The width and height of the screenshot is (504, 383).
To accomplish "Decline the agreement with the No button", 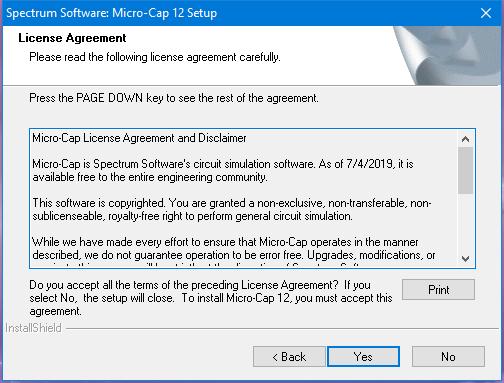I will (x=448, y=357).
